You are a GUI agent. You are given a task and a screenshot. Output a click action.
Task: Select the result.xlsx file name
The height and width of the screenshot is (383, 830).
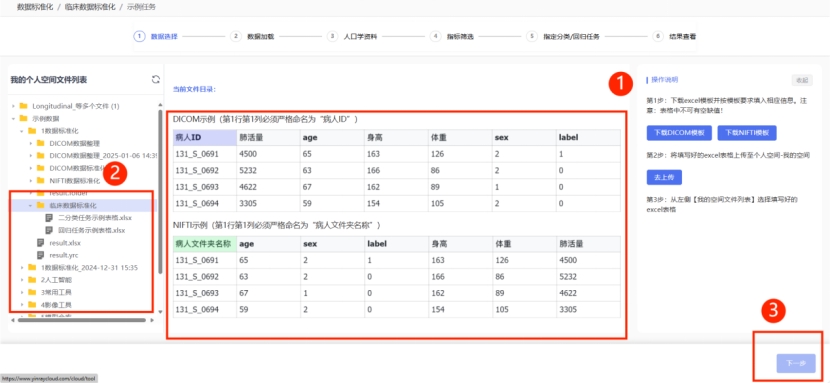coord(65,243)
